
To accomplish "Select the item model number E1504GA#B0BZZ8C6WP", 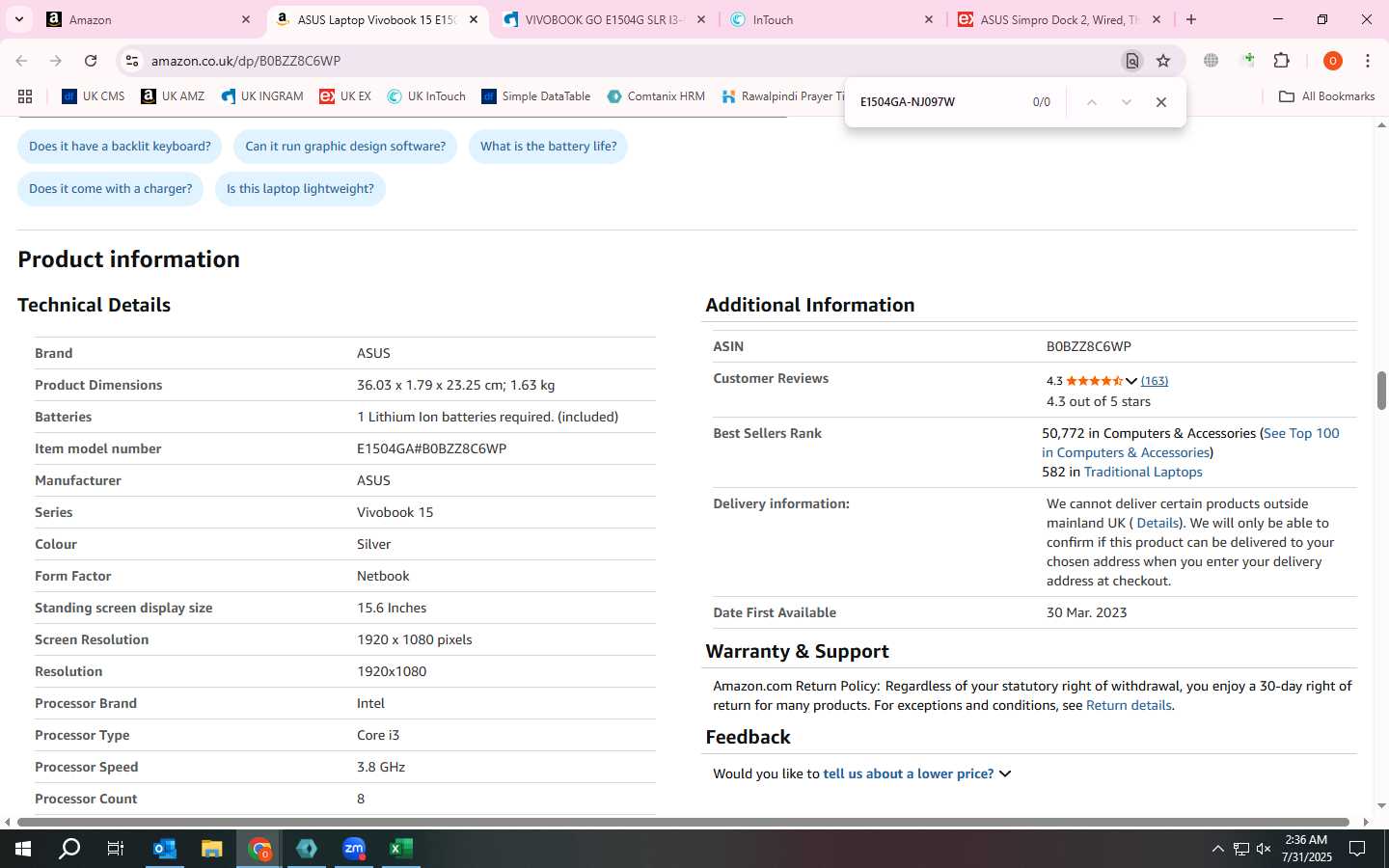I will (x=431, y=448).
